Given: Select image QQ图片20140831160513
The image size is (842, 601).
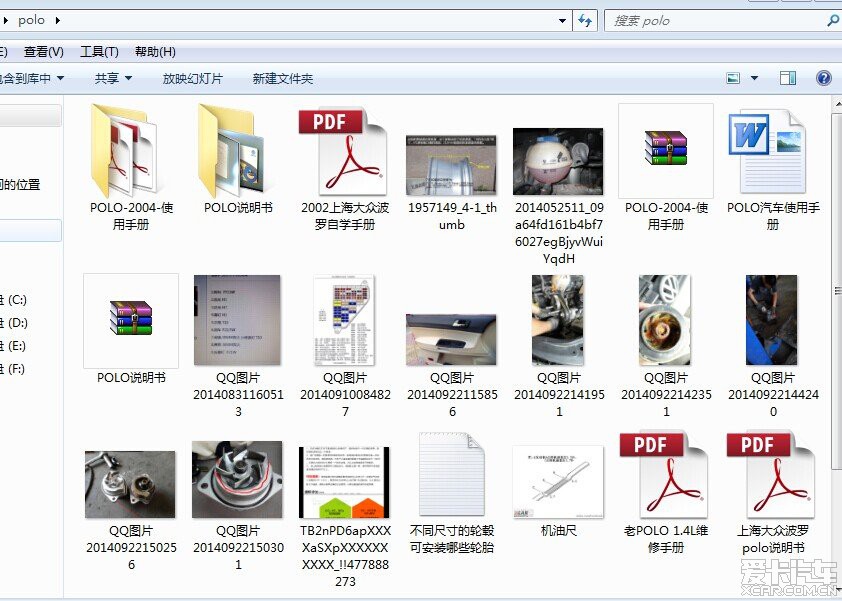Looking at the screenshot, I should point(237,320).
